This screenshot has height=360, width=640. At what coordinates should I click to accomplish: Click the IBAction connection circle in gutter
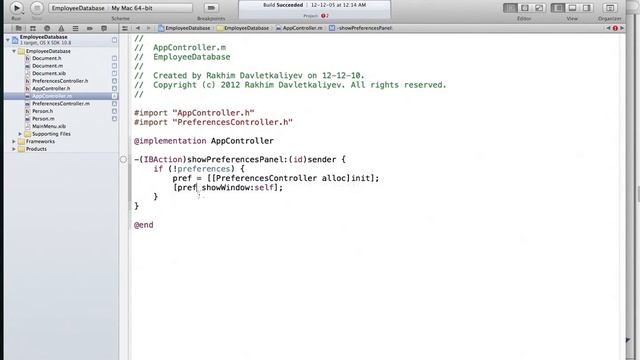(x=123, y=160)
